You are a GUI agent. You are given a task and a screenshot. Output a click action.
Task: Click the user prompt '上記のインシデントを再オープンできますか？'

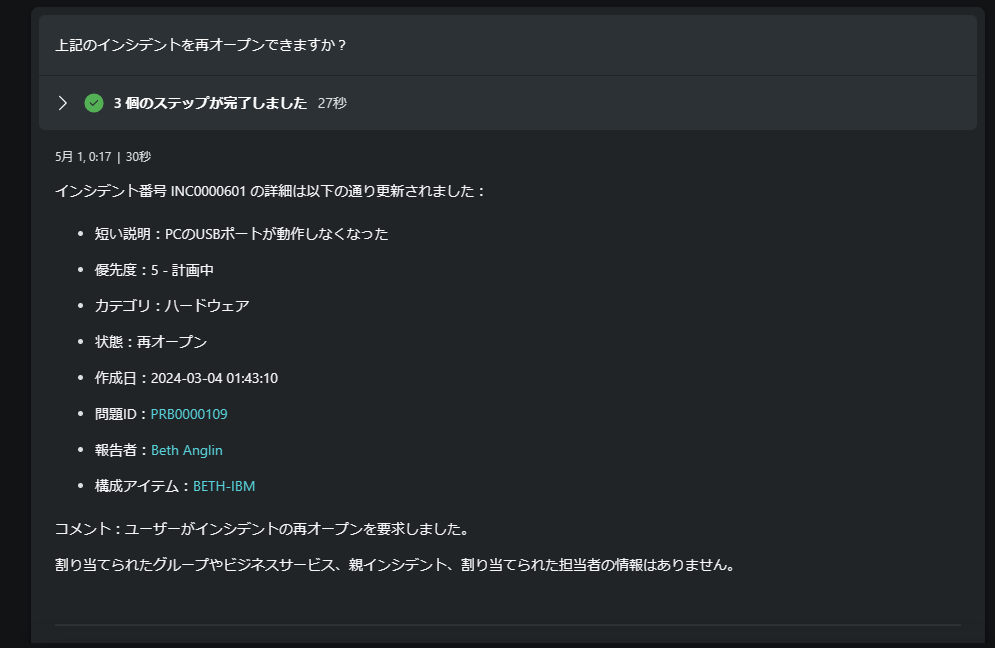click(201, 45)
